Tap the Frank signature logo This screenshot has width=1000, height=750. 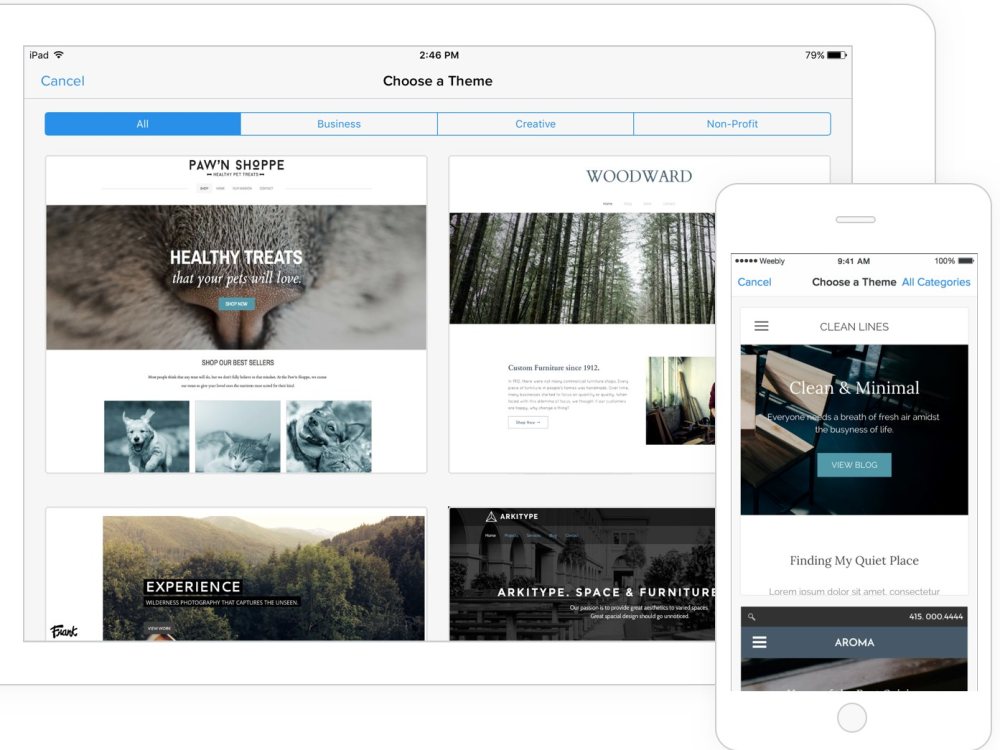[64, 631]
